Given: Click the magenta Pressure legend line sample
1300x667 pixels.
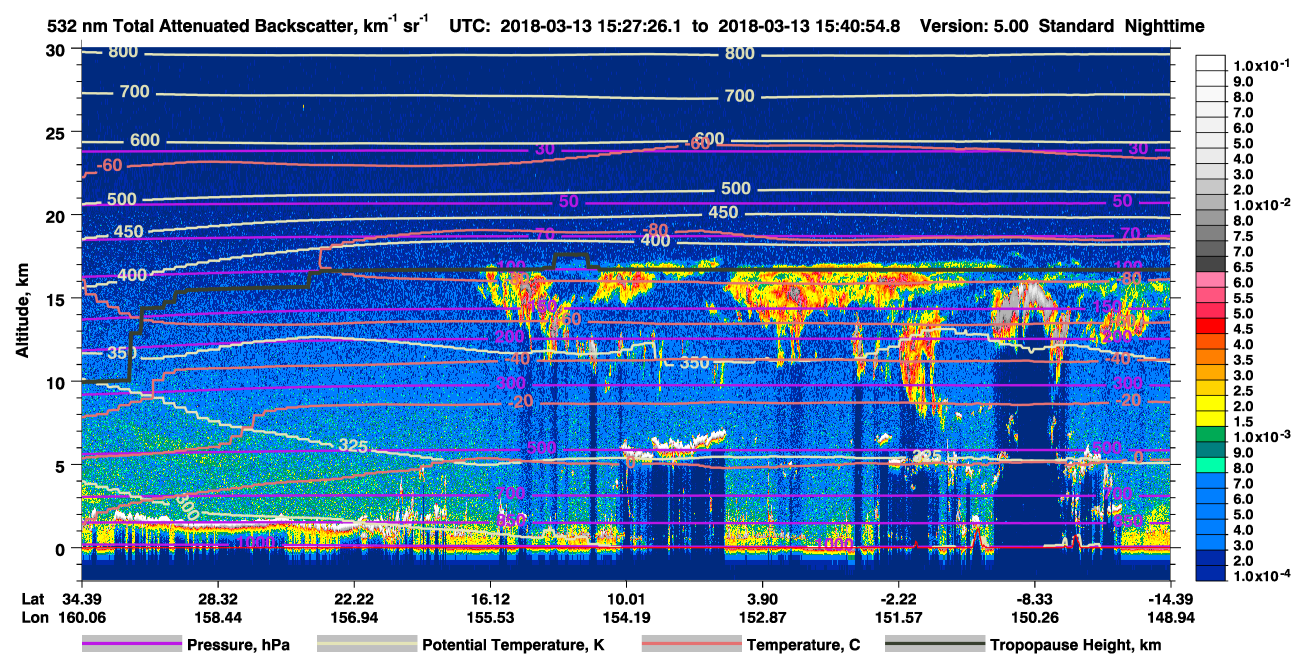Looking at the screenshot, I should [132, 645].
